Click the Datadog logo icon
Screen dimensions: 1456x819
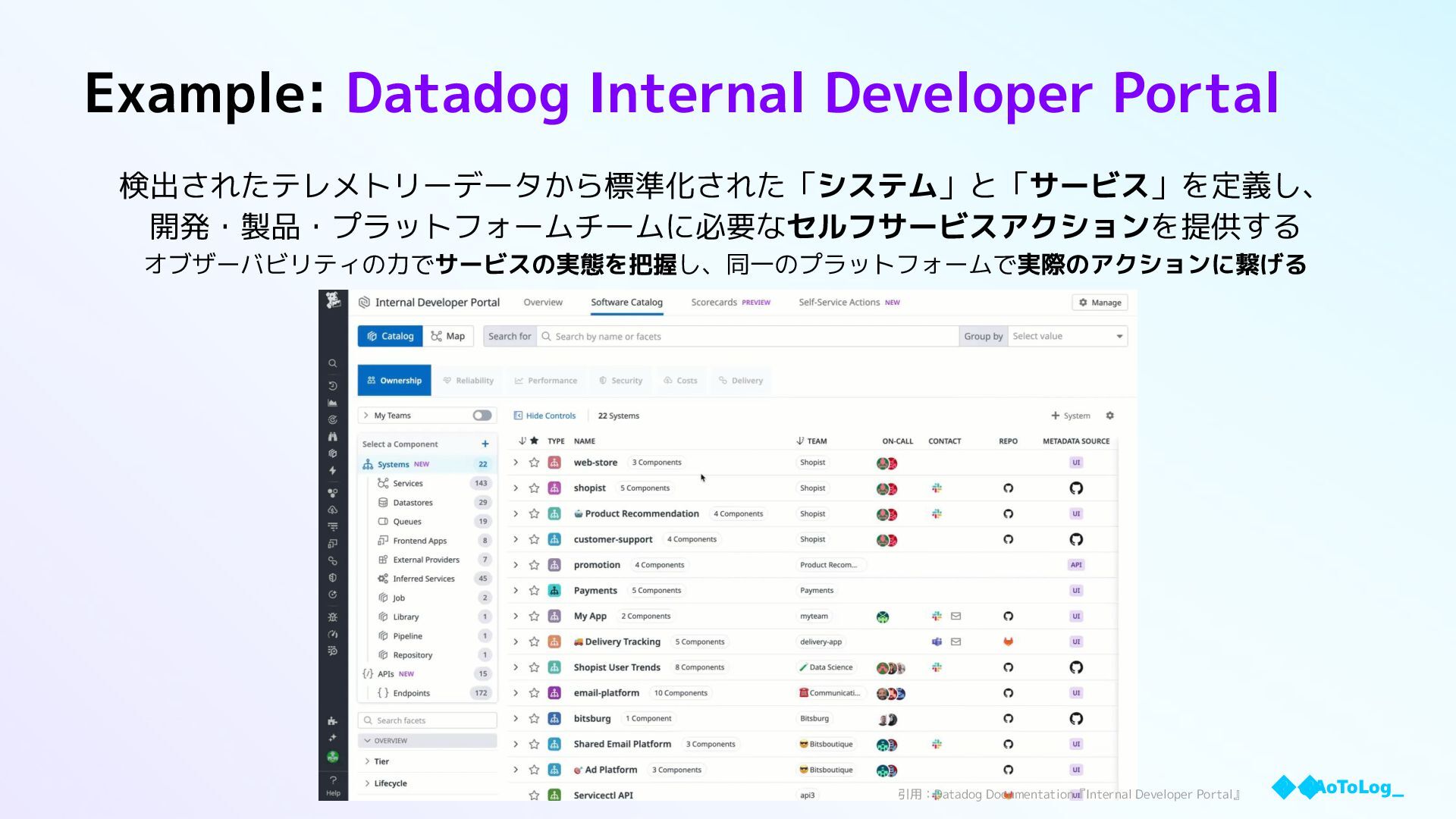(x=333, y=301)
